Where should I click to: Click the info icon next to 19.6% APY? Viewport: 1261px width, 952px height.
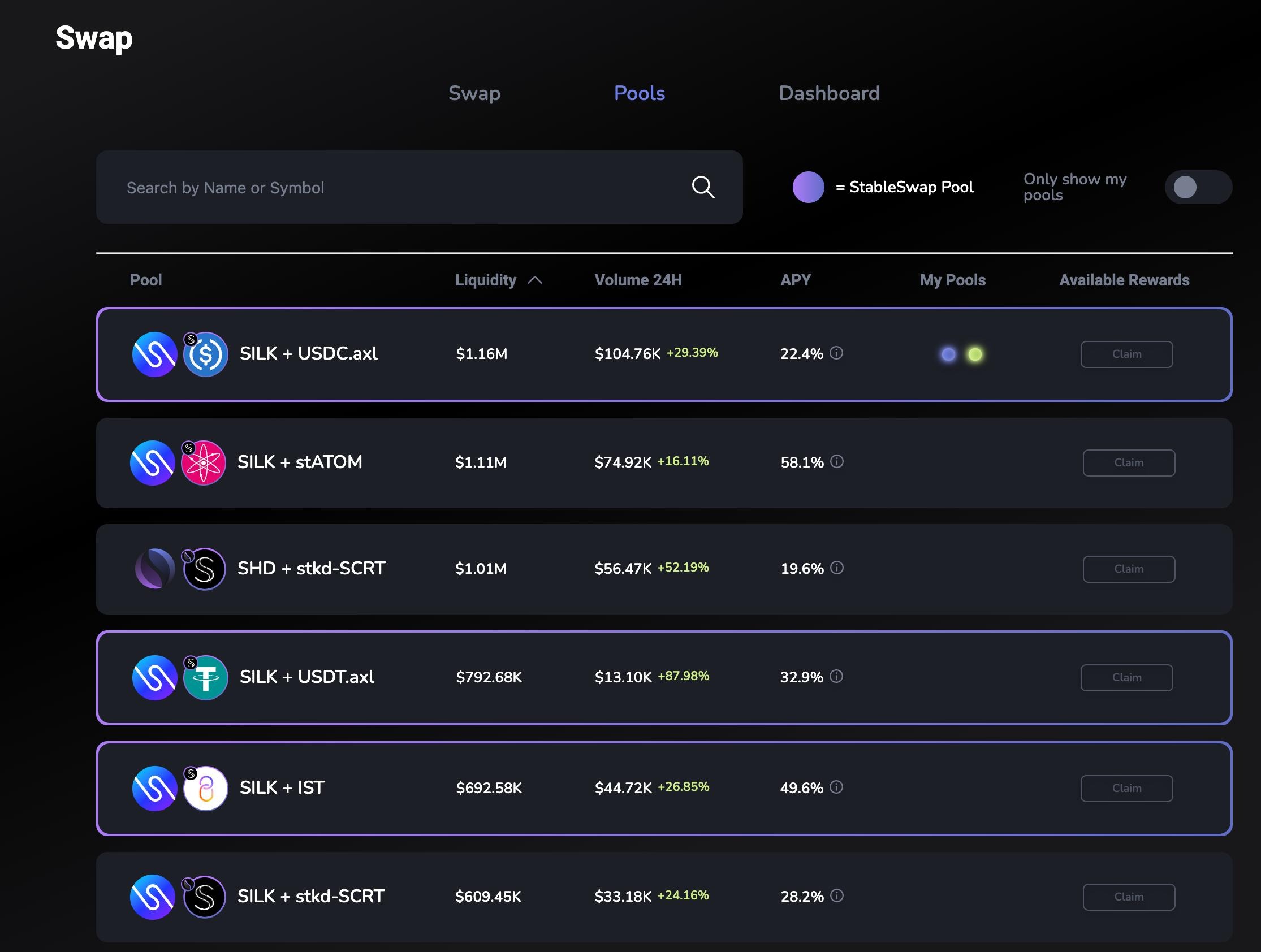point(836,568)
